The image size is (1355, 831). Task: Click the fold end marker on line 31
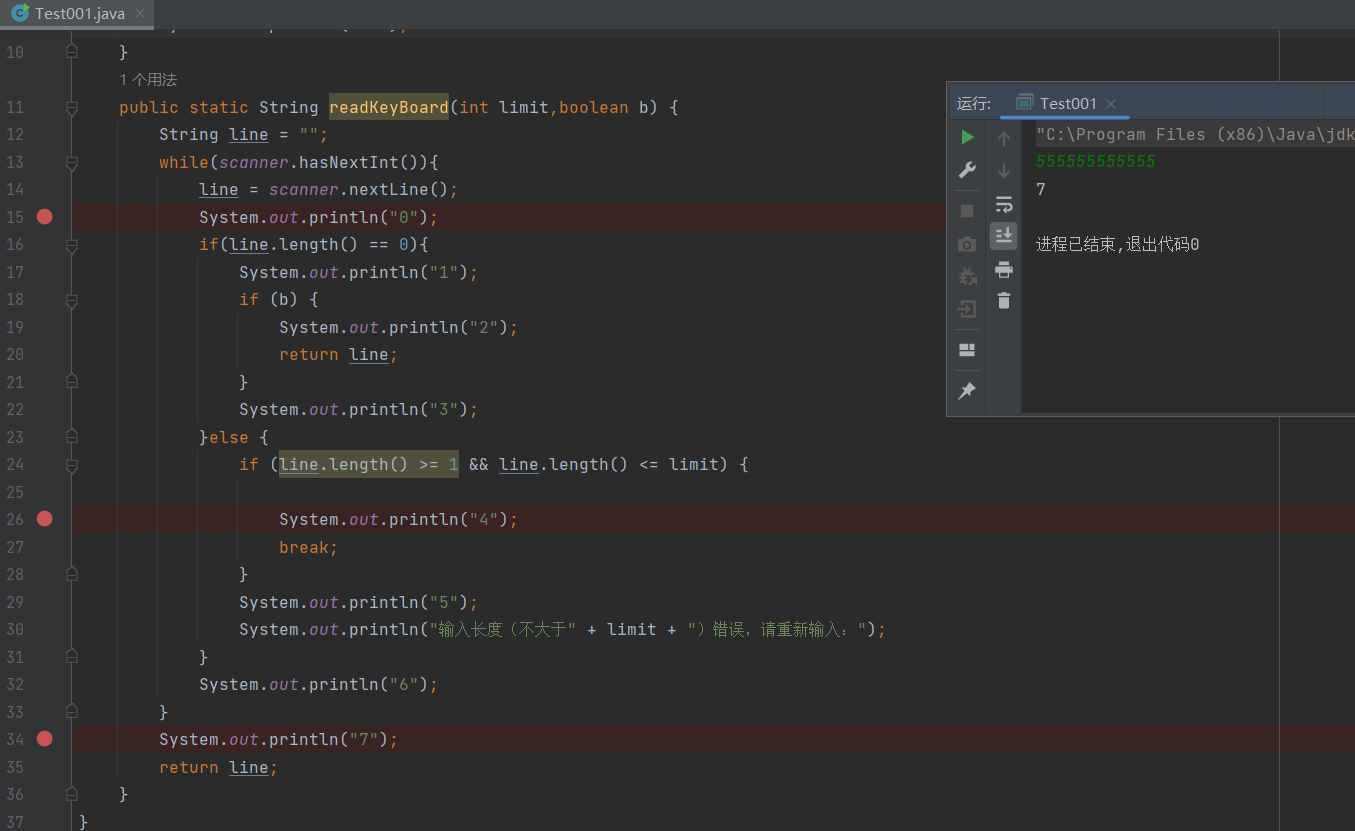(x=71, y=657)
